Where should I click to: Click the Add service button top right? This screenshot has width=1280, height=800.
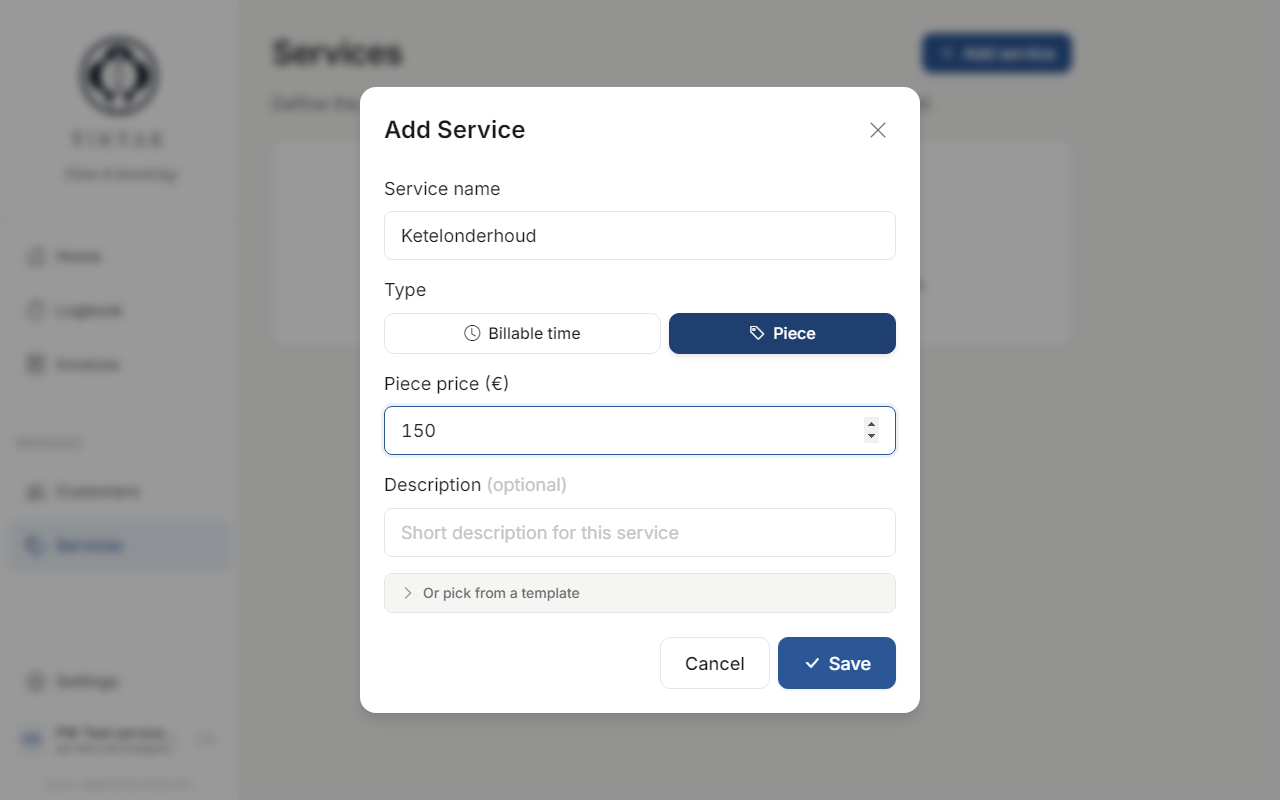tap(996, 53)
